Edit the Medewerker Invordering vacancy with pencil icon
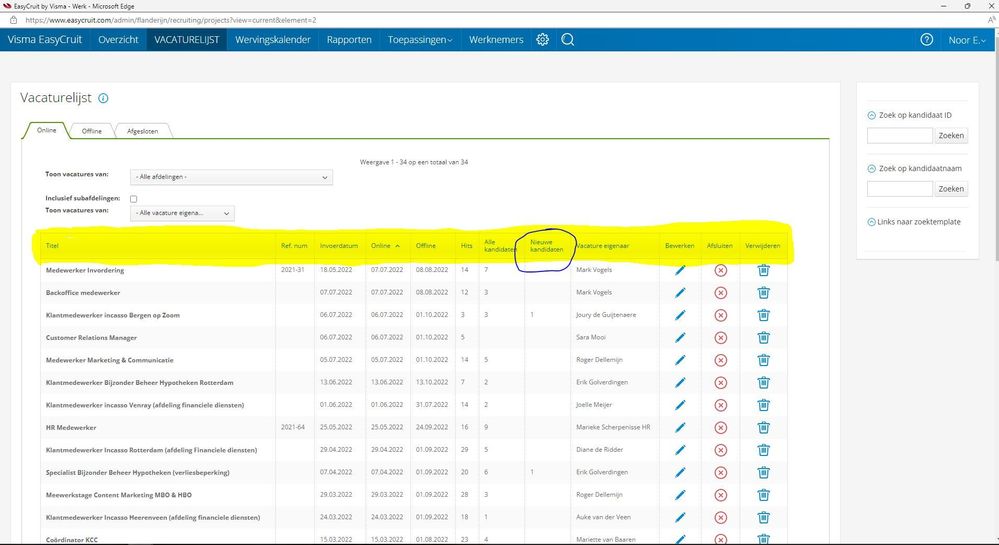 point(680,270)
